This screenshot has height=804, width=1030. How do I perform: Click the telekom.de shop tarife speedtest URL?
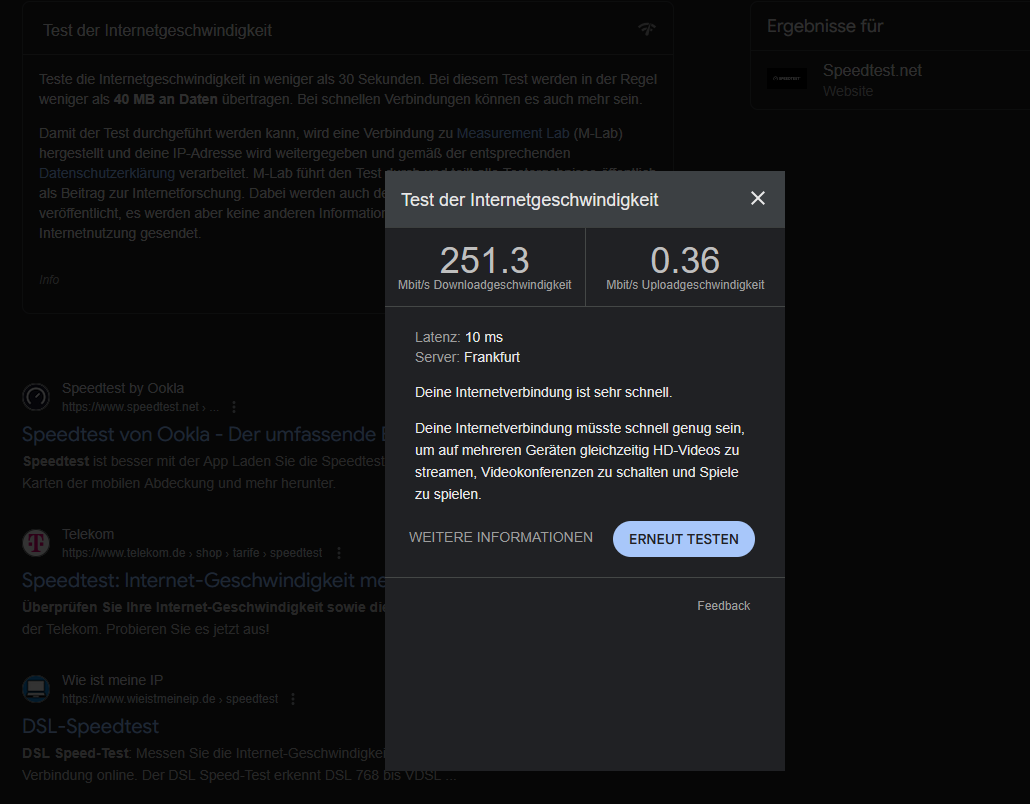192,553
